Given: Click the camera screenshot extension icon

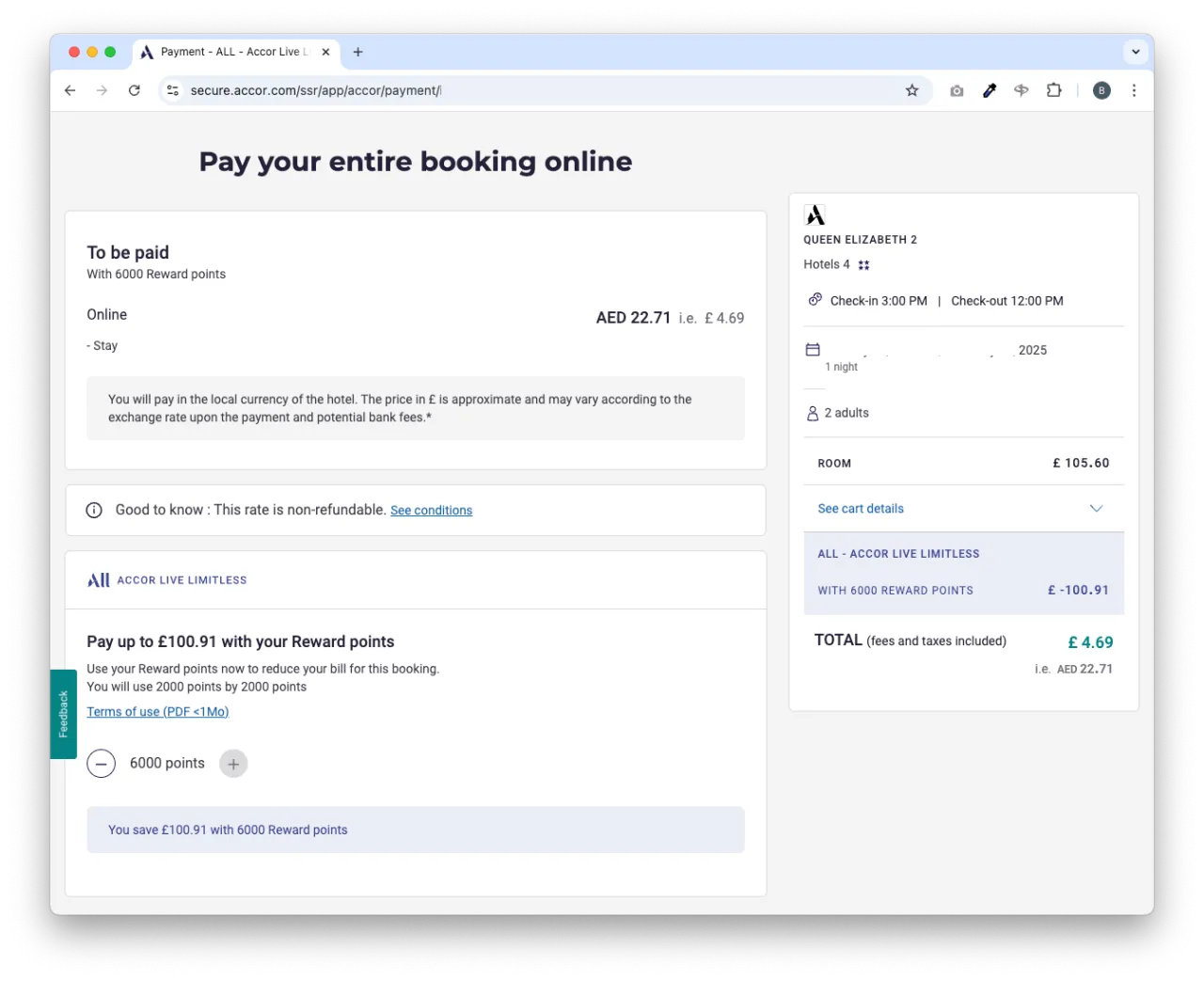Looking at the screenshot, I should [x=957, y=90].
